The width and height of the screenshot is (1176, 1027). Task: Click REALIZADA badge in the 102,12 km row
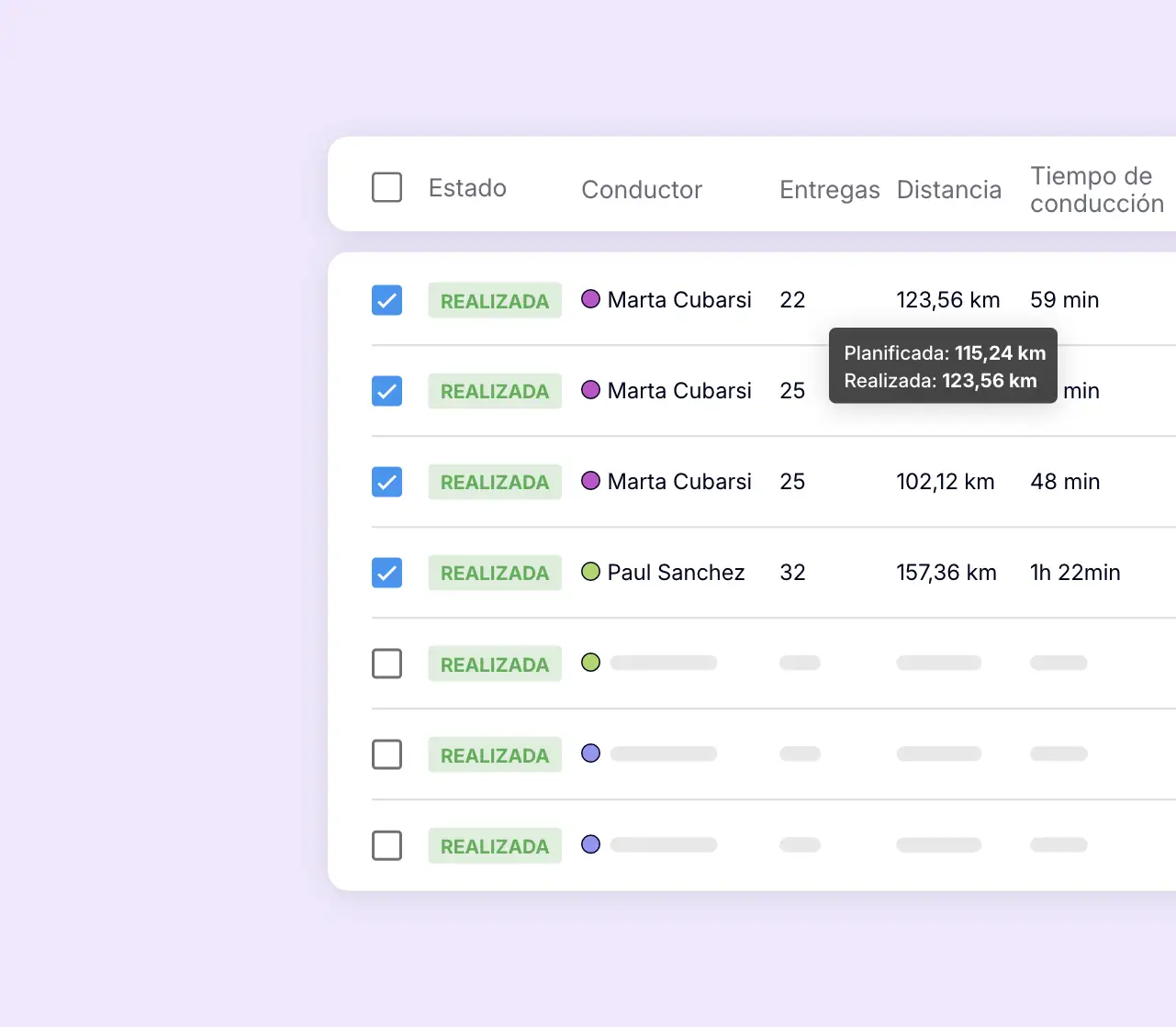pyautogui.click(x=495, y=482)
